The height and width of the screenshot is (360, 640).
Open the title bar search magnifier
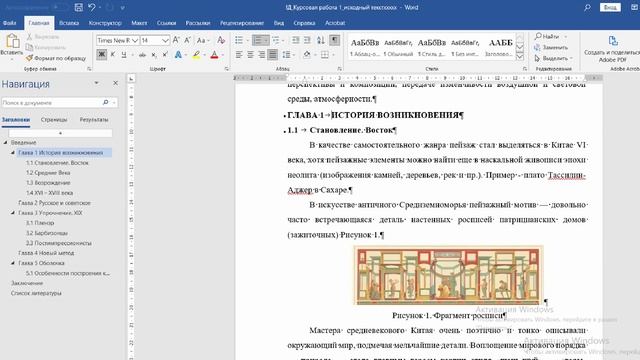coord(587,7)
